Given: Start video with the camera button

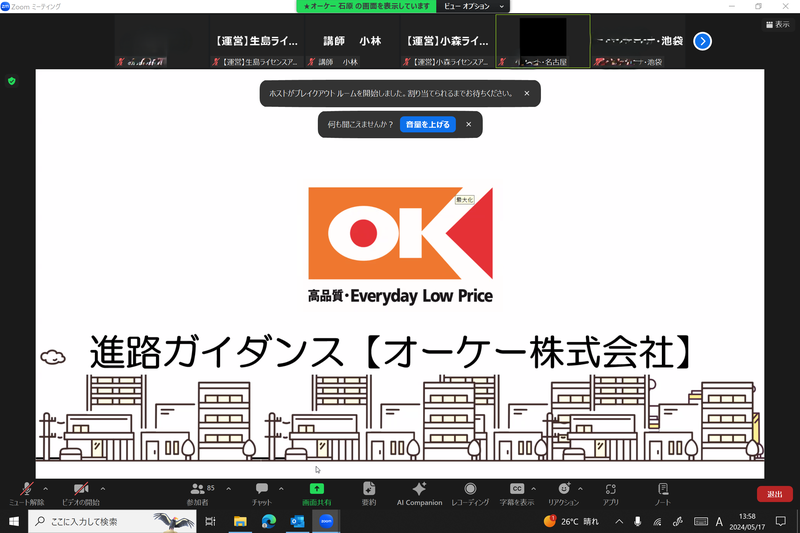Looking at the screenshot, I should click(81, 493).
